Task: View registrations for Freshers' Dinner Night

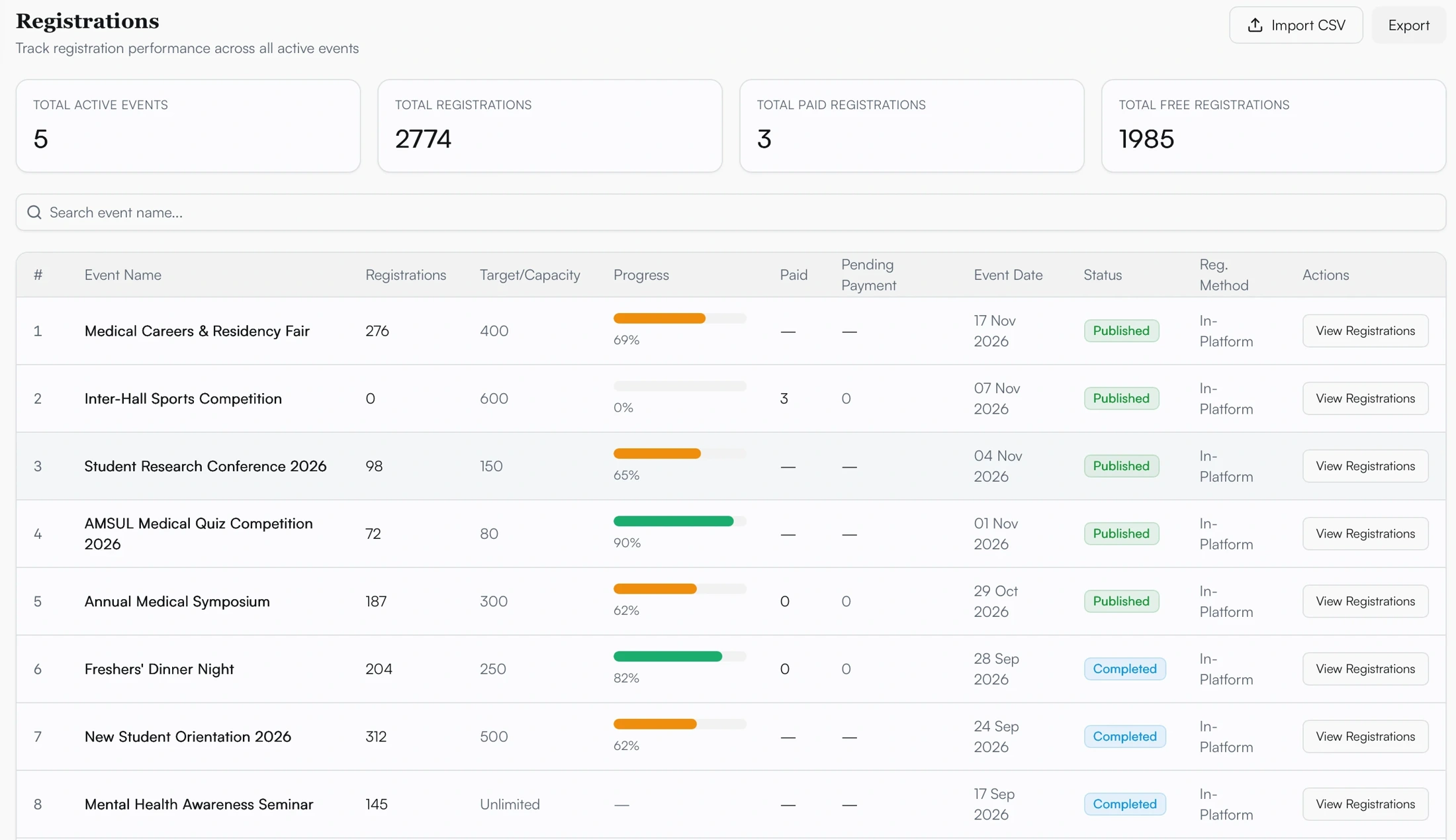Action: (x=1365, y=669)
